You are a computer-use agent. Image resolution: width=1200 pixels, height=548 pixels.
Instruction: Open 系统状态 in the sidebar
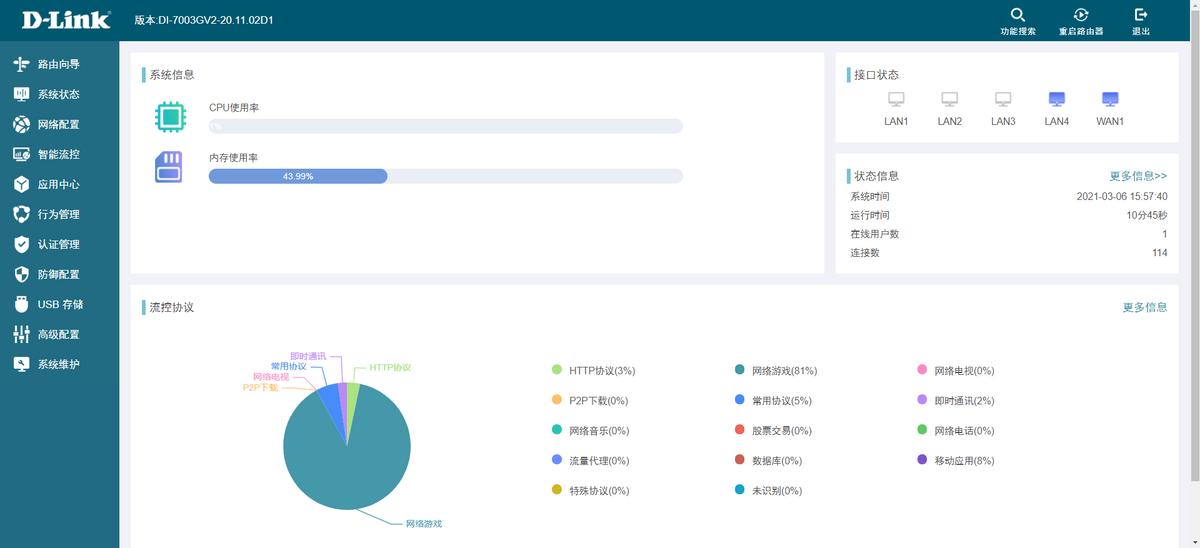(59, 94)
